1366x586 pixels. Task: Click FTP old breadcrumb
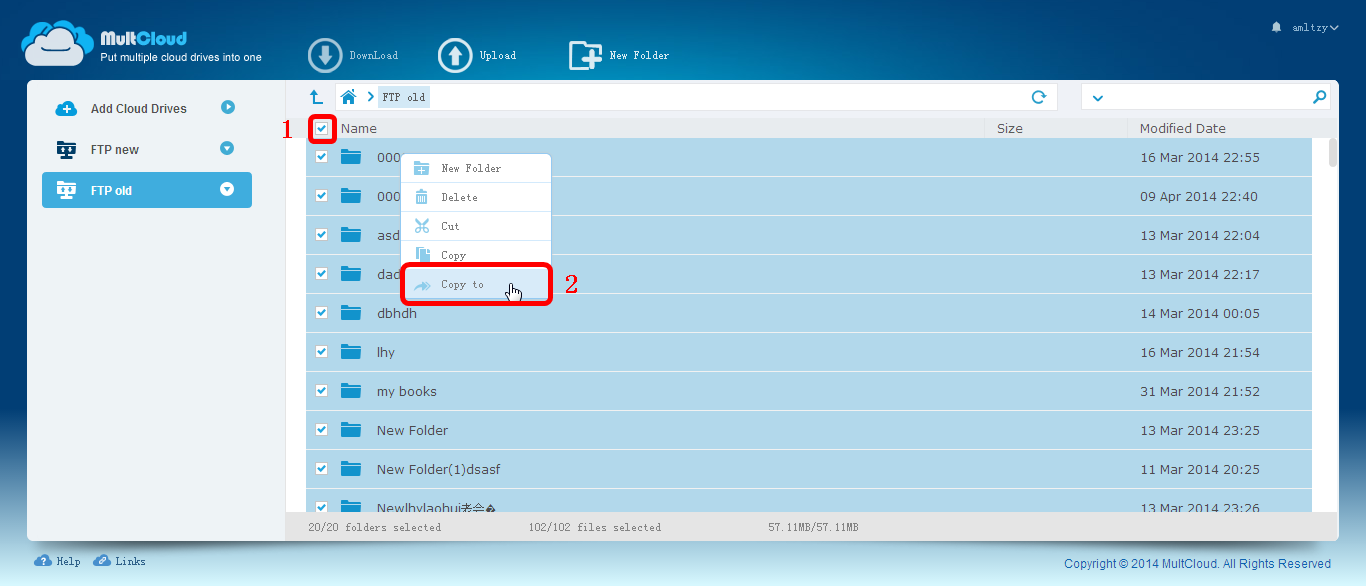click(404, 97)
